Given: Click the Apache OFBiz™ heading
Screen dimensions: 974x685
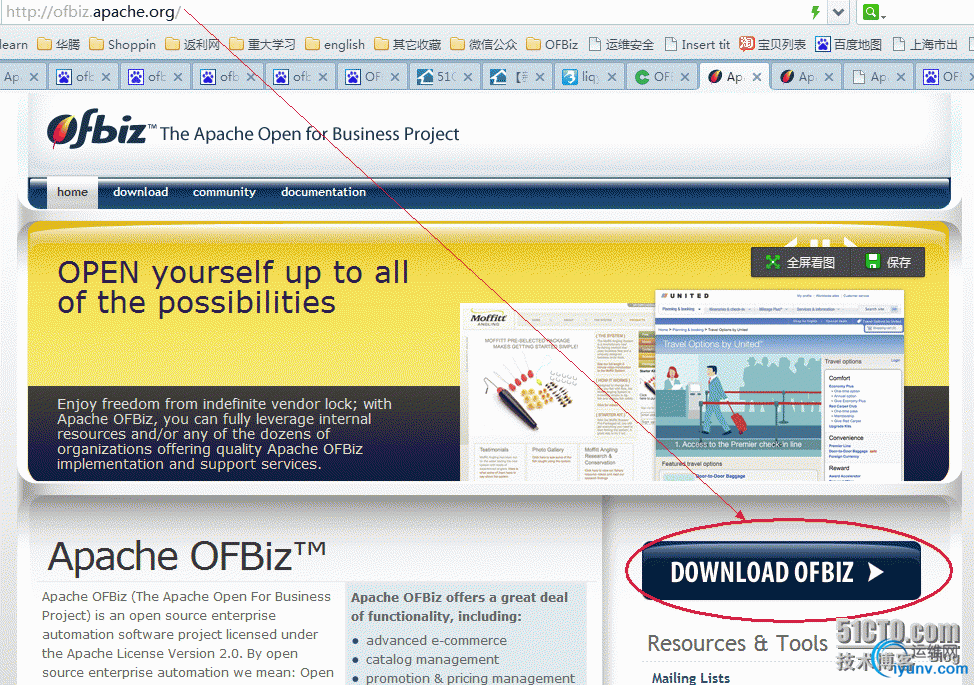Looking at the screenshot, I should coord(187,555).
